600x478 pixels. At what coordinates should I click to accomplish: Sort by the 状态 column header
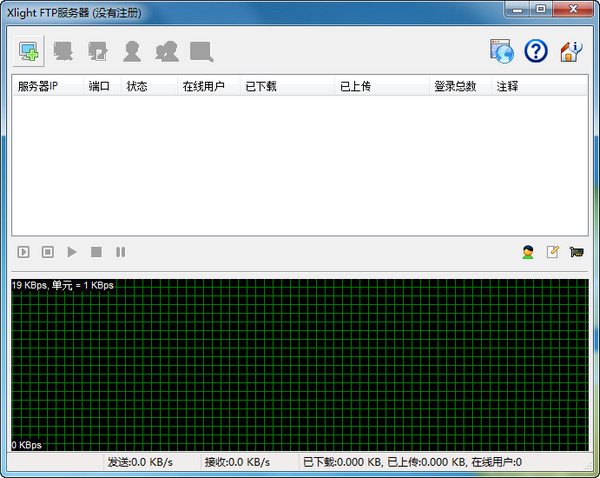tap(150, 86)
